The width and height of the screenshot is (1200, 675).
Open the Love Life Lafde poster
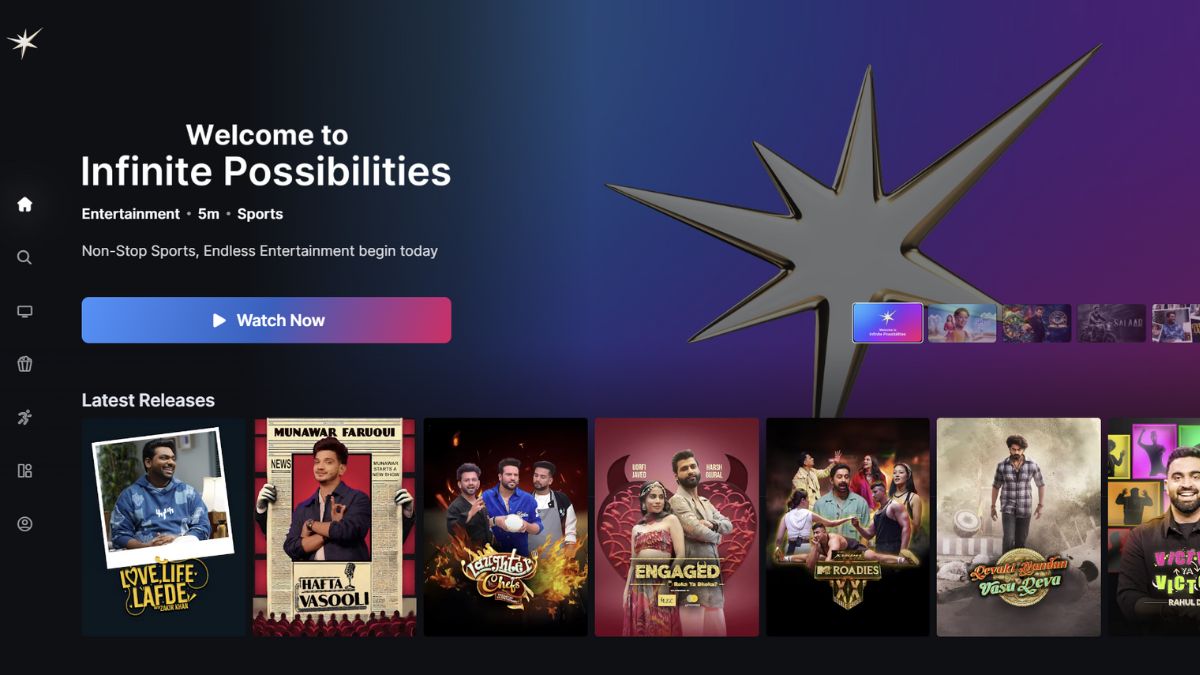[x=164, y=527]
